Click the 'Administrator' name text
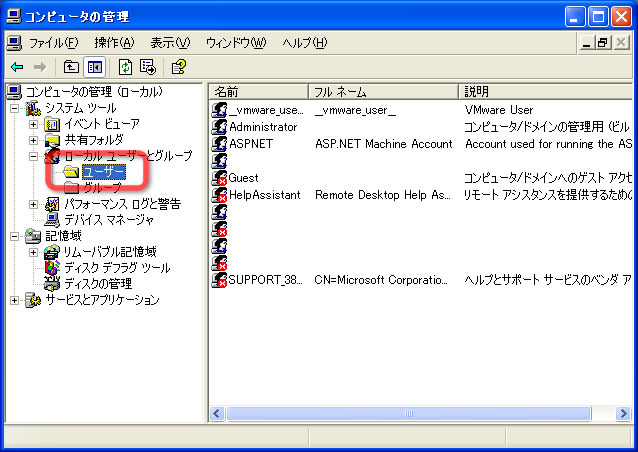Viewport: 638px width, 452px height. [263, 127]
